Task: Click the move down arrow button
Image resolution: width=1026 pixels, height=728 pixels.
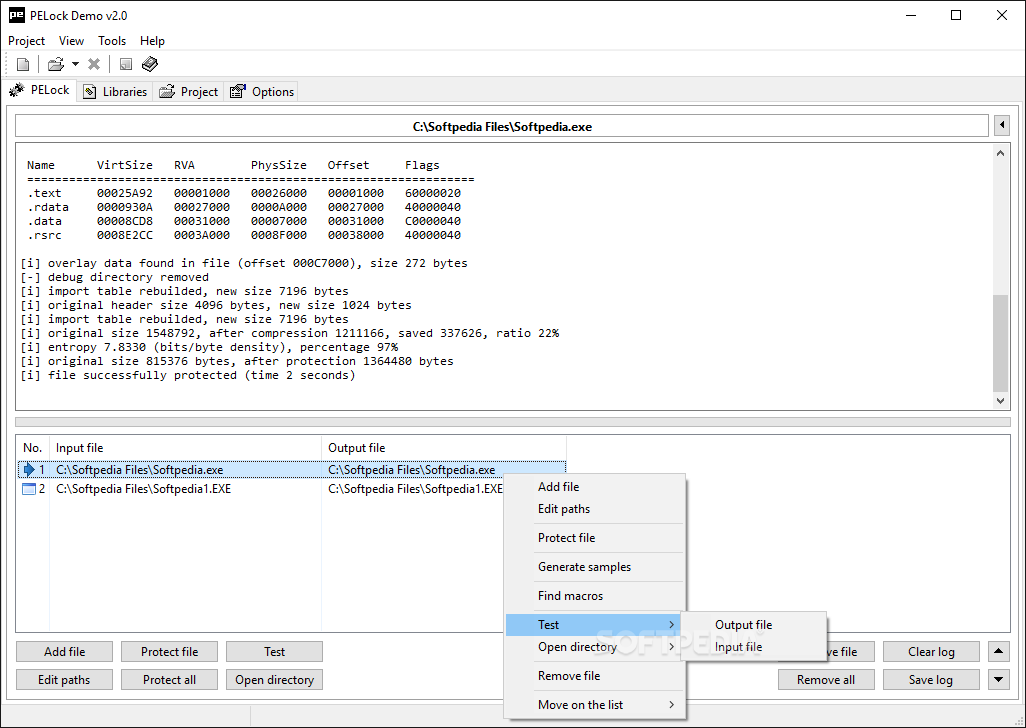Action: pyautogui.click(x=999, y=680)
